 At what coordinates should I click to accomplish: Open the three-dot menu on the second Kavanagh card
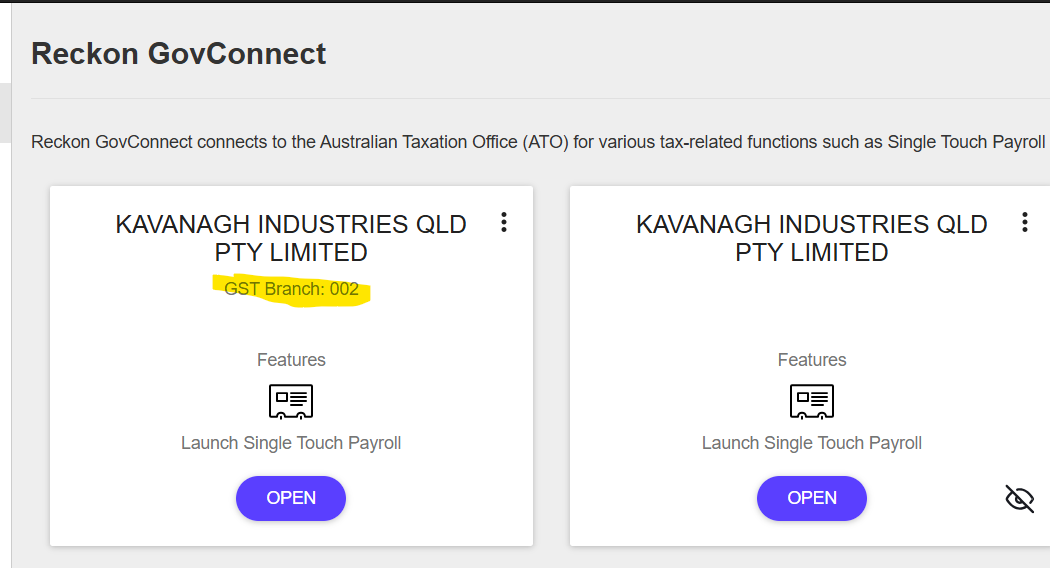pyautogui.click(x=1024, y=222)
